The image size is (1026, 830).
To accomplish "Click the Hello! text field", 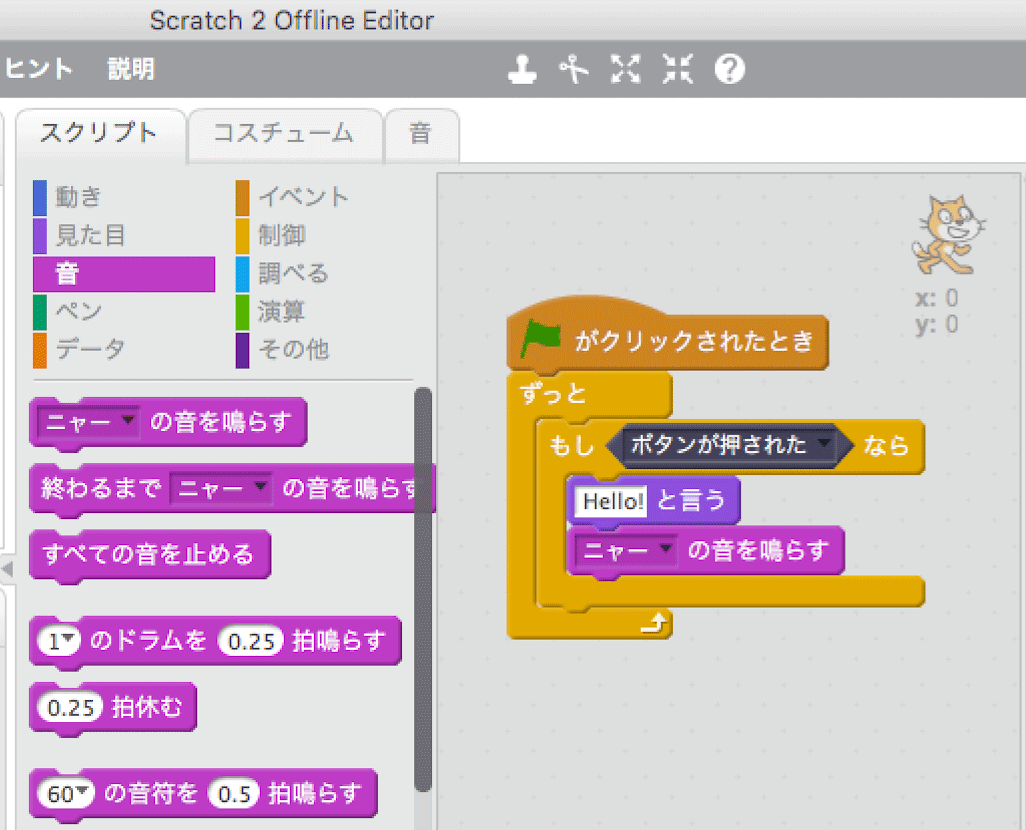I will [612, 501].
